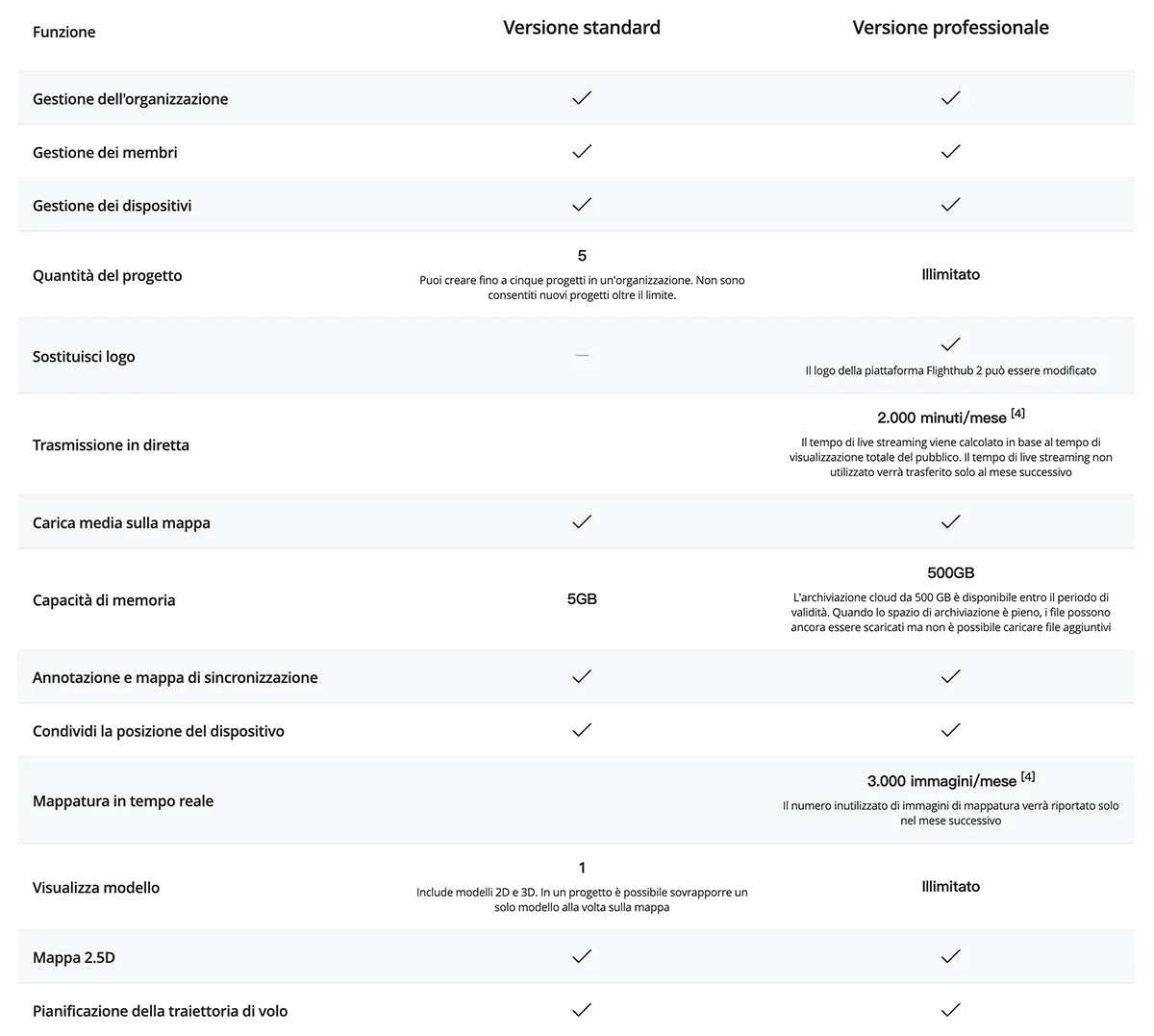The width and height of the screenshot is (1154, 1036).
Task: Click the standard checkmark for Condividi la posizione
Action: [582, 730]
